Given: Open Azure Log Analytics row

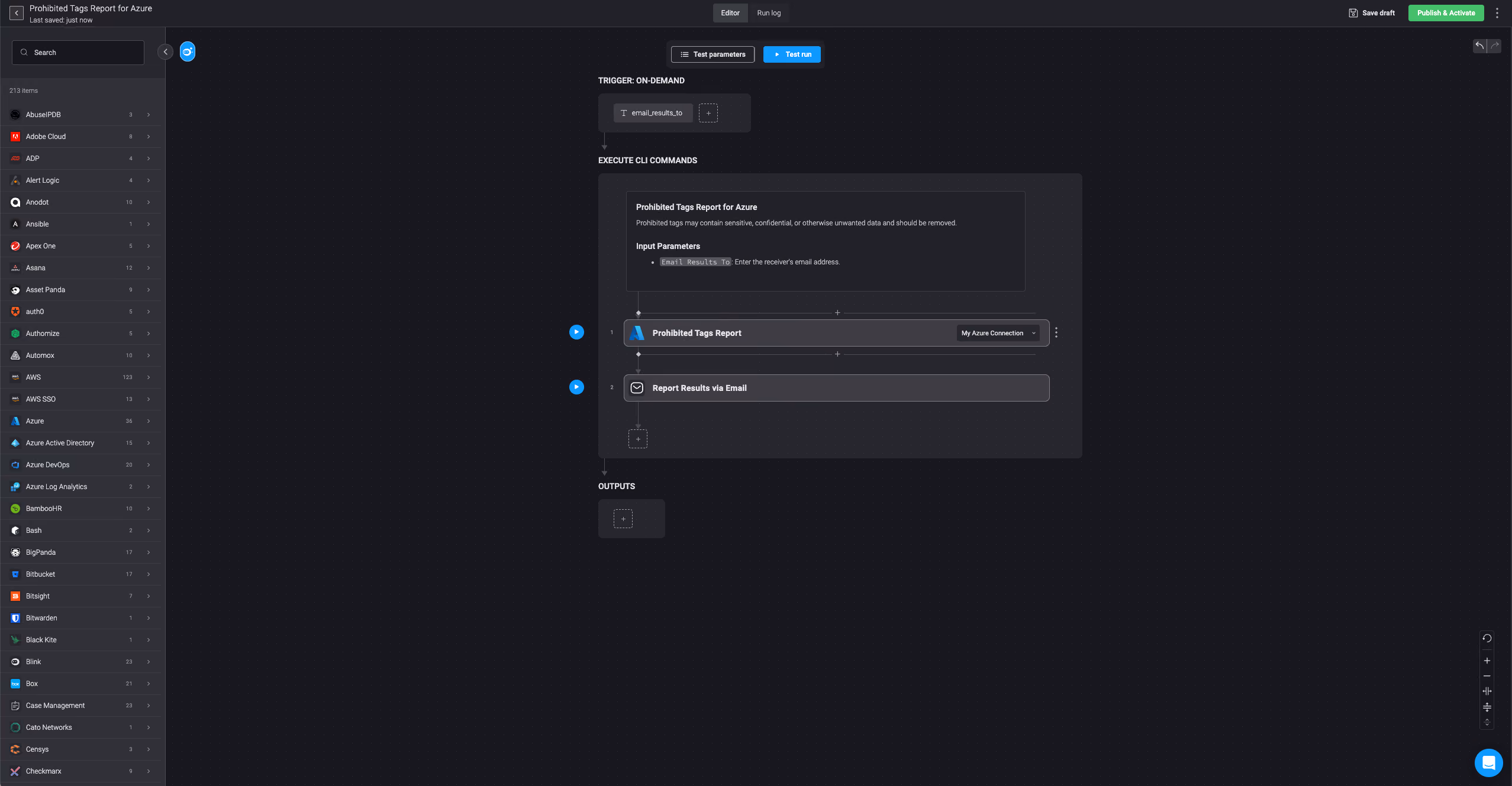Looking at the screenshot, I should coord(80,487).
